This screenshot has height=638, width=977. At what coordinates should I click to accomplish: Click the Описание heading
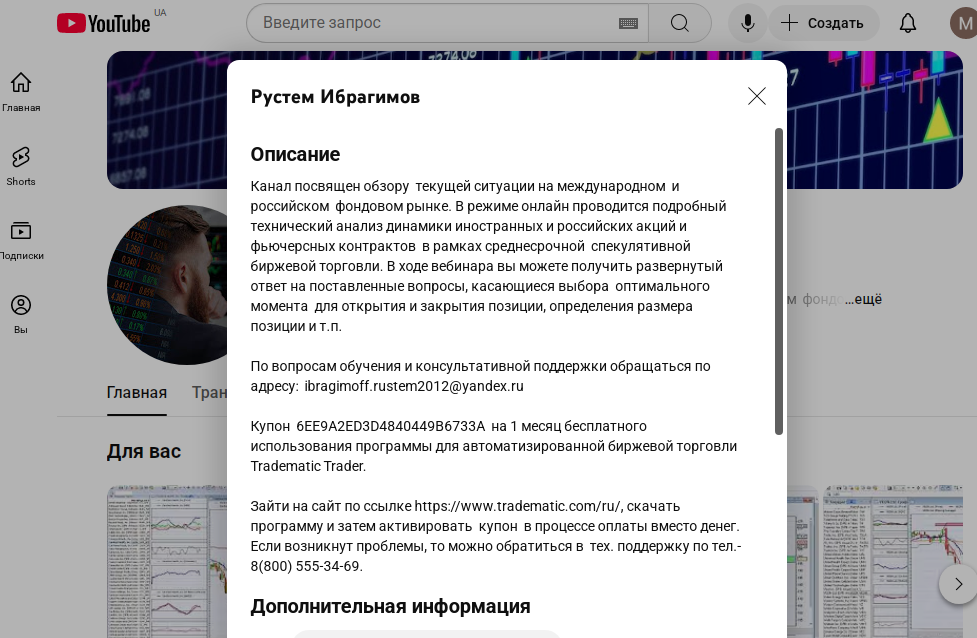point(295,154)
